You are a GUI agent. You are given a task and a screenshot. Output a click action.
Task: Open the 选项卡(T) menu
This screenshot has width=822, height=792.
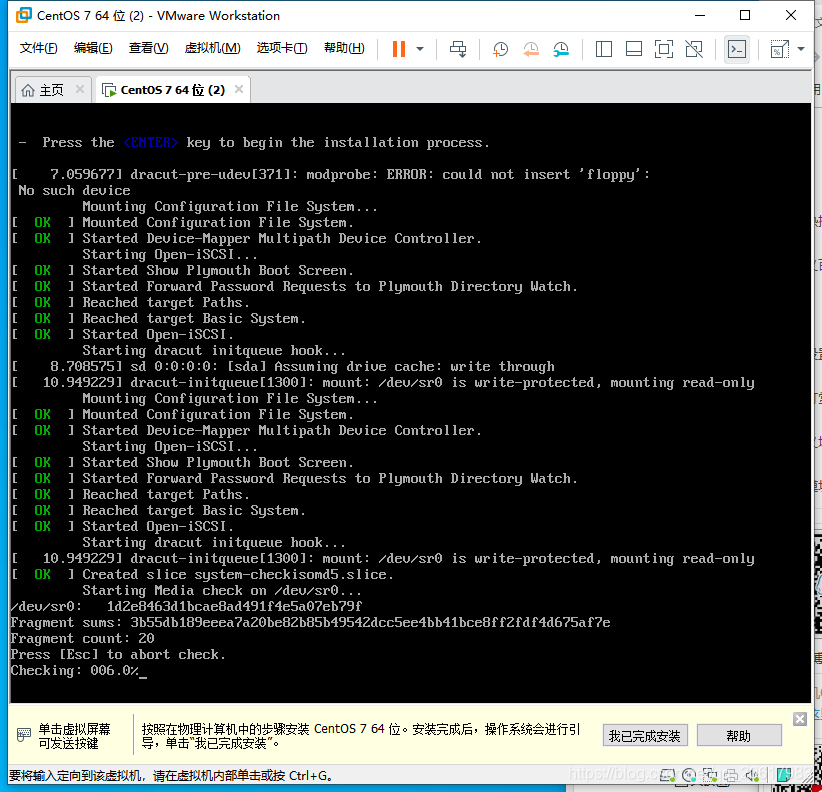point(282,48)
